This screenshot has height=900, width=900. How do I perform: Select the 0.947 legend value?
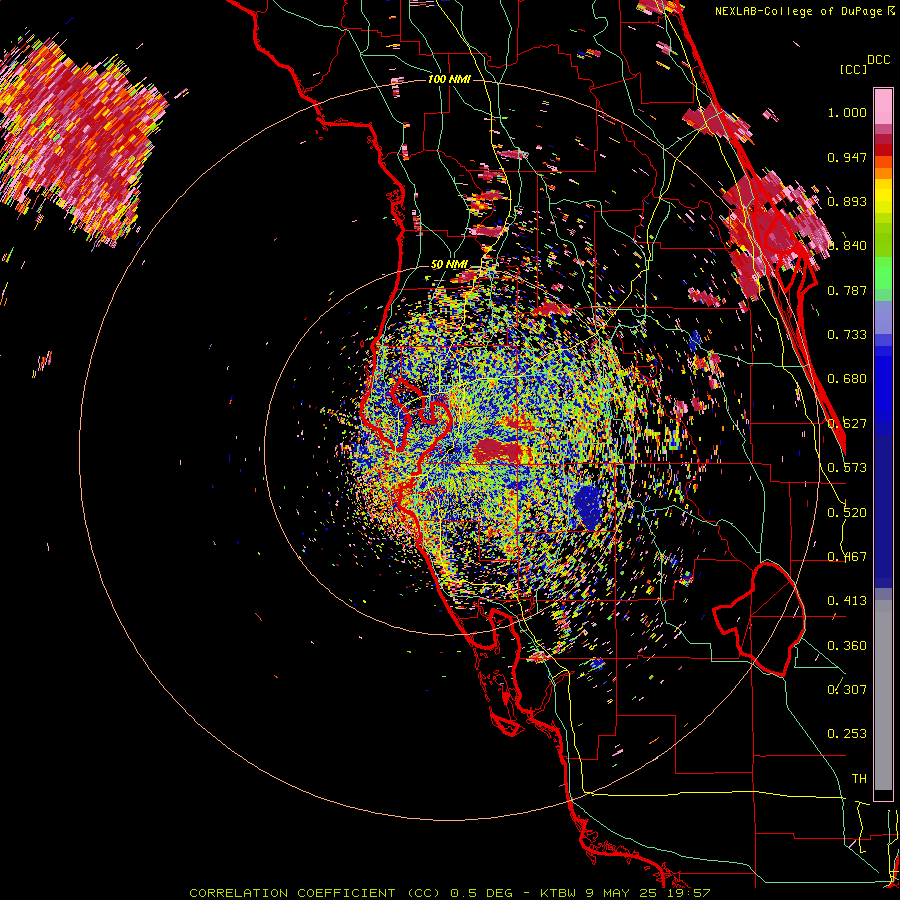click(x=847, y=157)
